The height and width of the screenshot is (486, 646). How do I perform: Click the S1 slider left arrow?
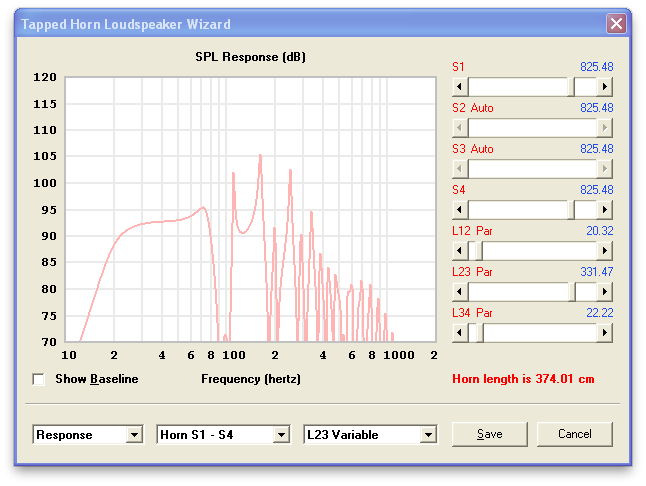click(x=460, y=86)
